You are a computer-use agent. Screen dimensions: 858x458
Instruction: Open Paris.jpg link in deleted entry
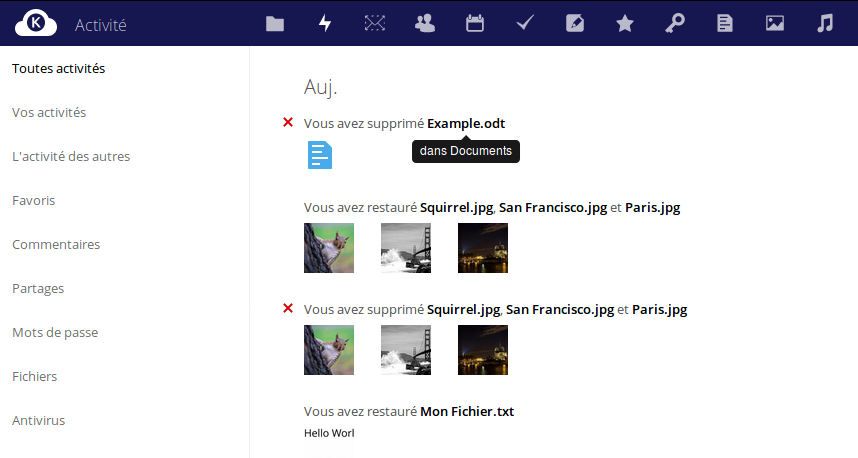[x=659, y=310]
